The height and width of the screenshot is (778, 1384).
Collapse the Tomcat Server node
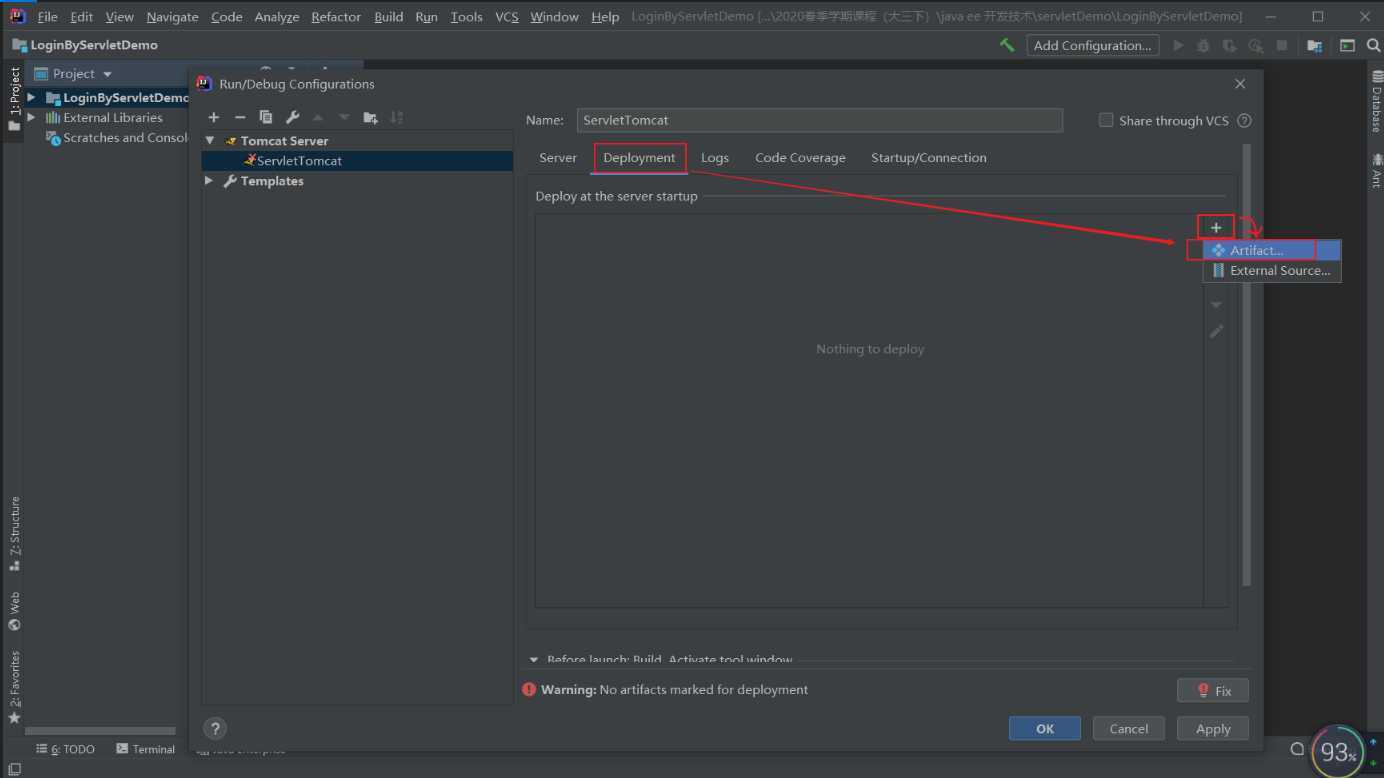(210, 141)
